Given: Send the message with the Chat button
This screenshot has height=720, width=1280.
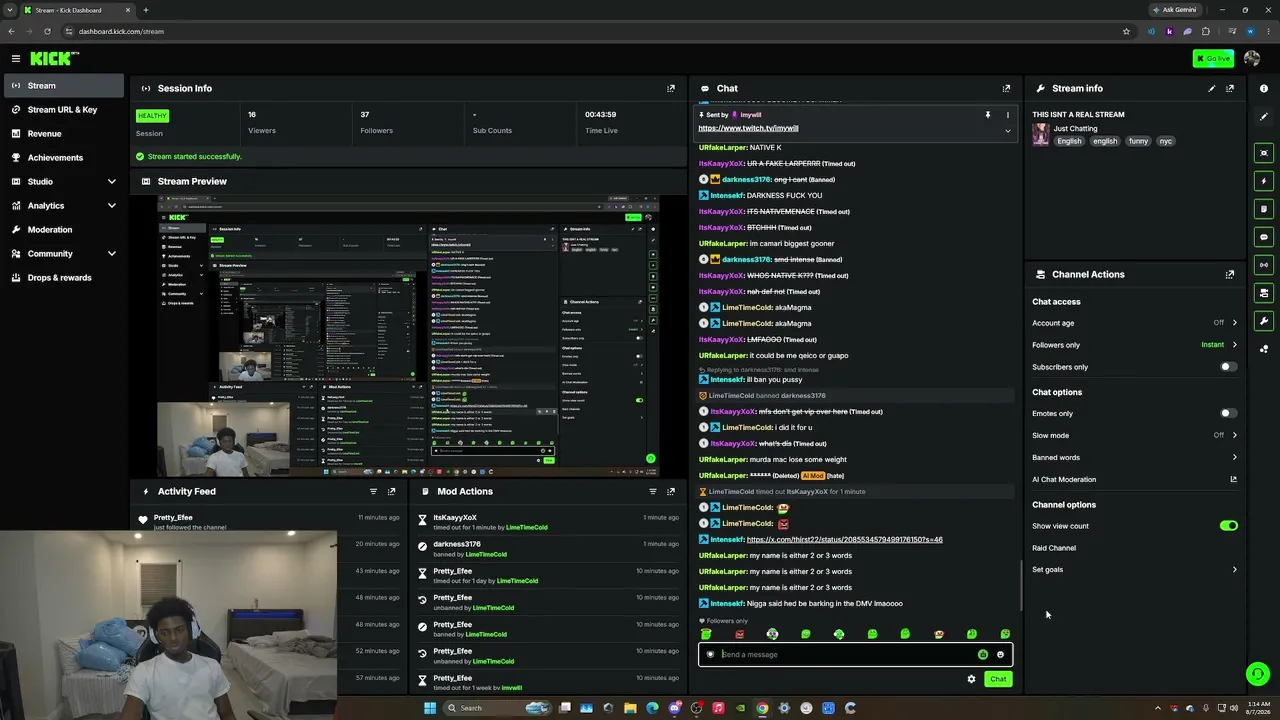Looking at the screenshot, I should coord(998,679).
